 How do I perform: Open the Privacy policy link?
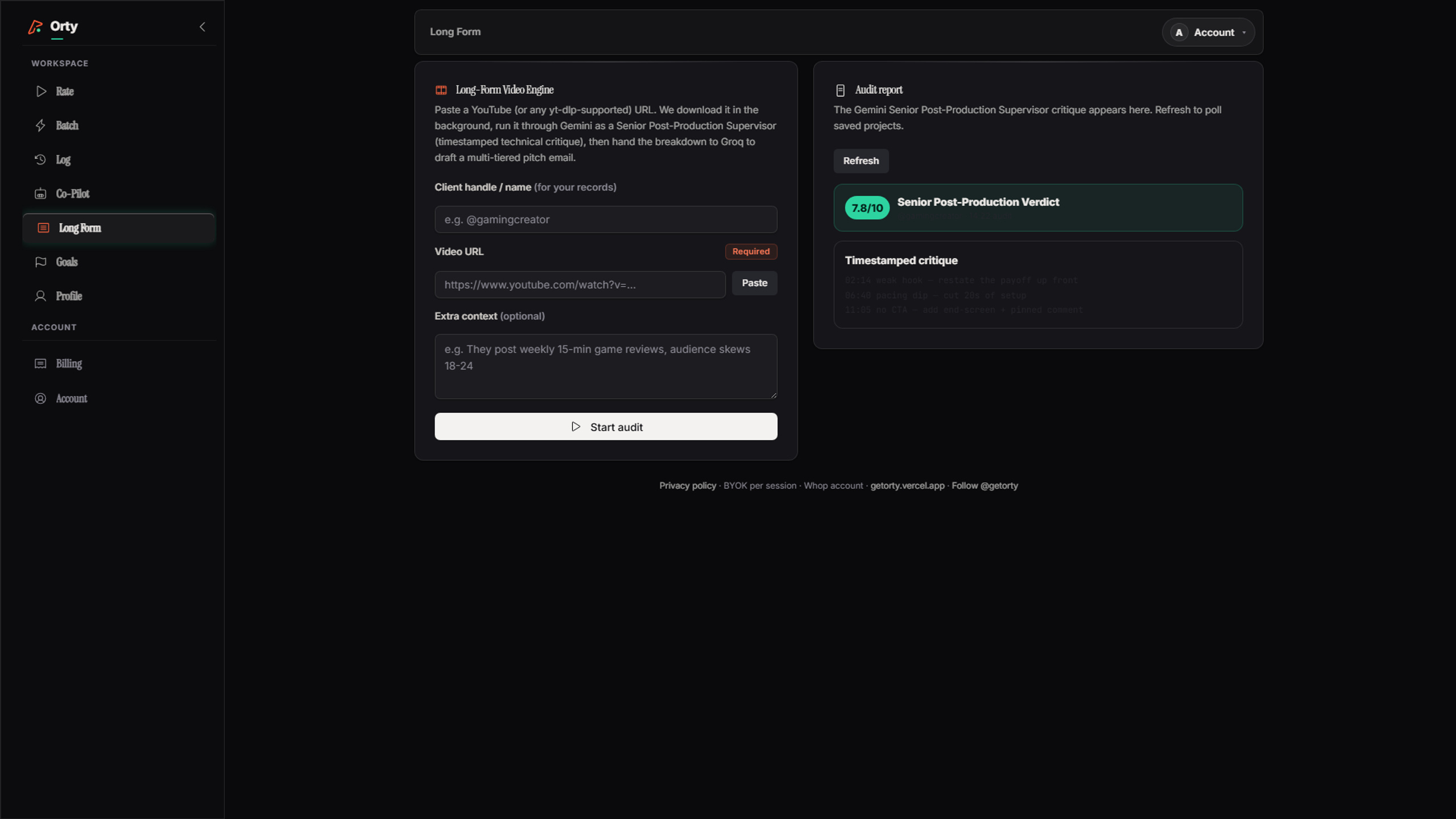[688, 486]
